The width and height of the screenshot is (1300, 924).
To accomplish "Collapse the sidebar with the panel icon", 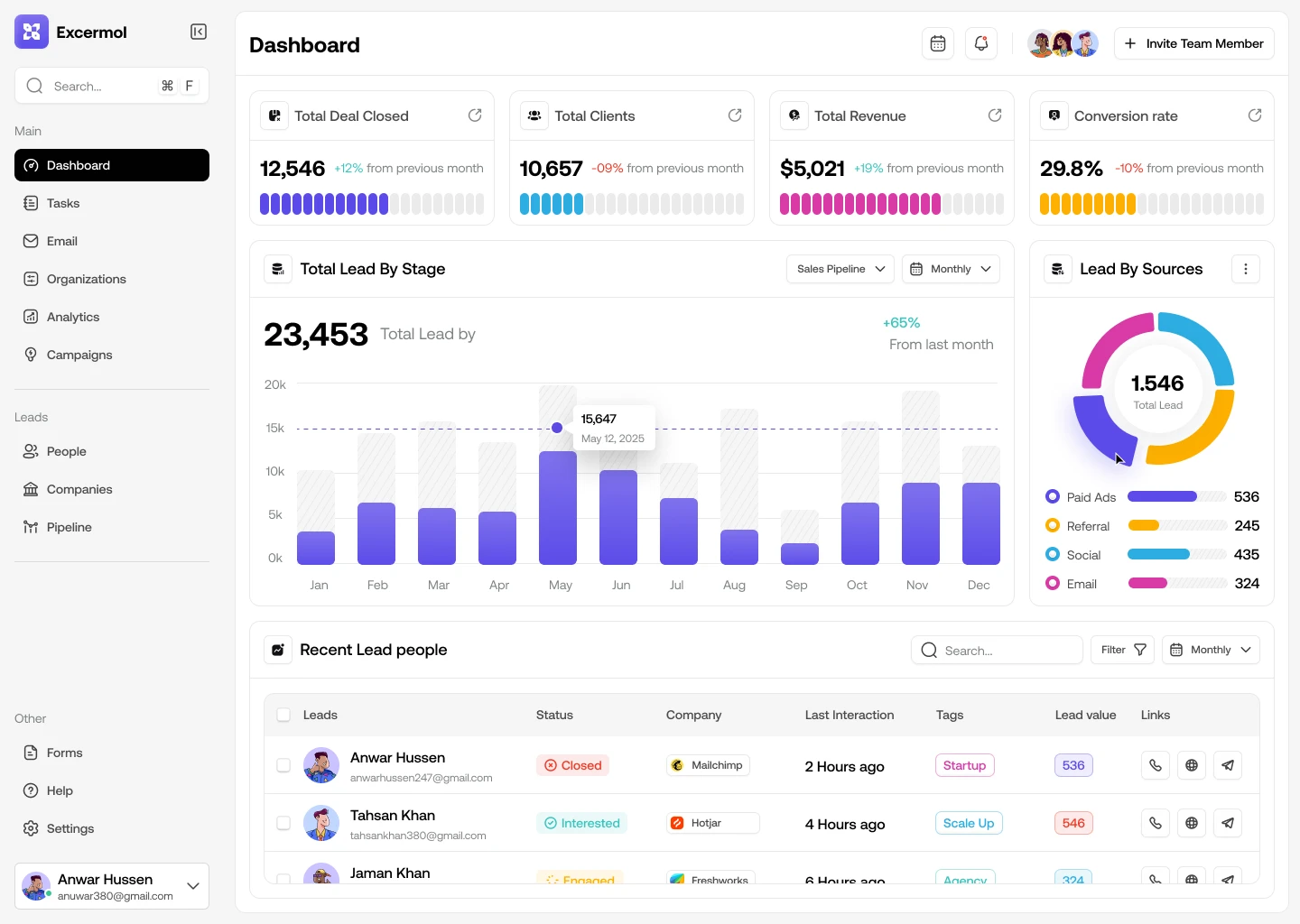I will 199,32.
